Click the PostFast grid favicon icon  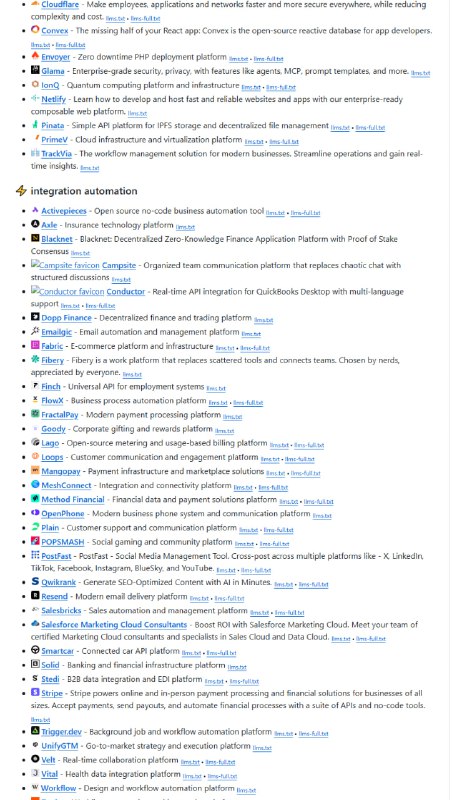(35, 555)
